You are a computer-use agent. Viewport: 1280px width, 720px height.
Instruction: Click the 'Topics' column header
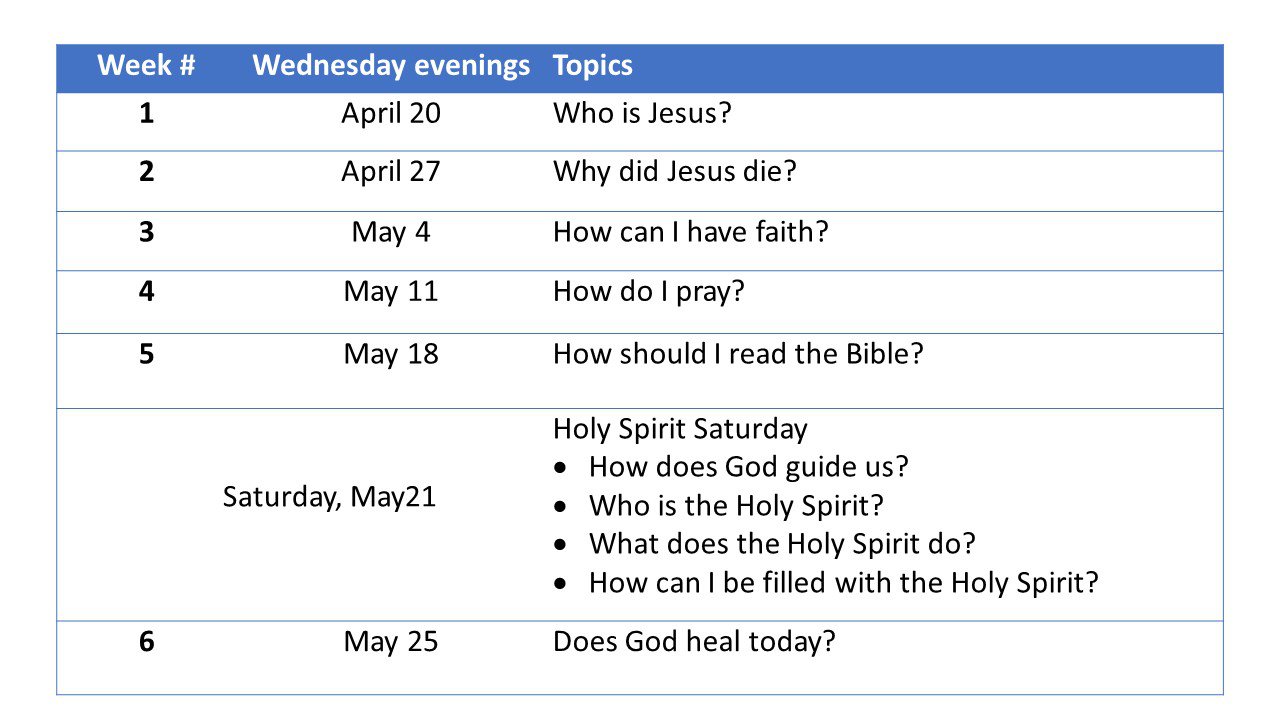tap(593, 67)
